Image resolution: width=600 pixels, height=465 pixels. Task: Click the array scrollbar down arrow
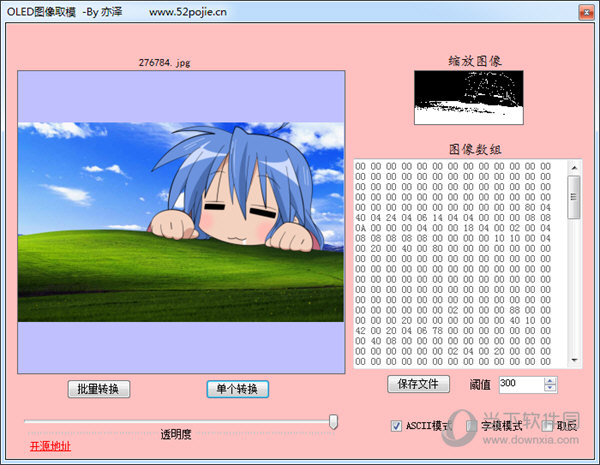pos(574,360)
